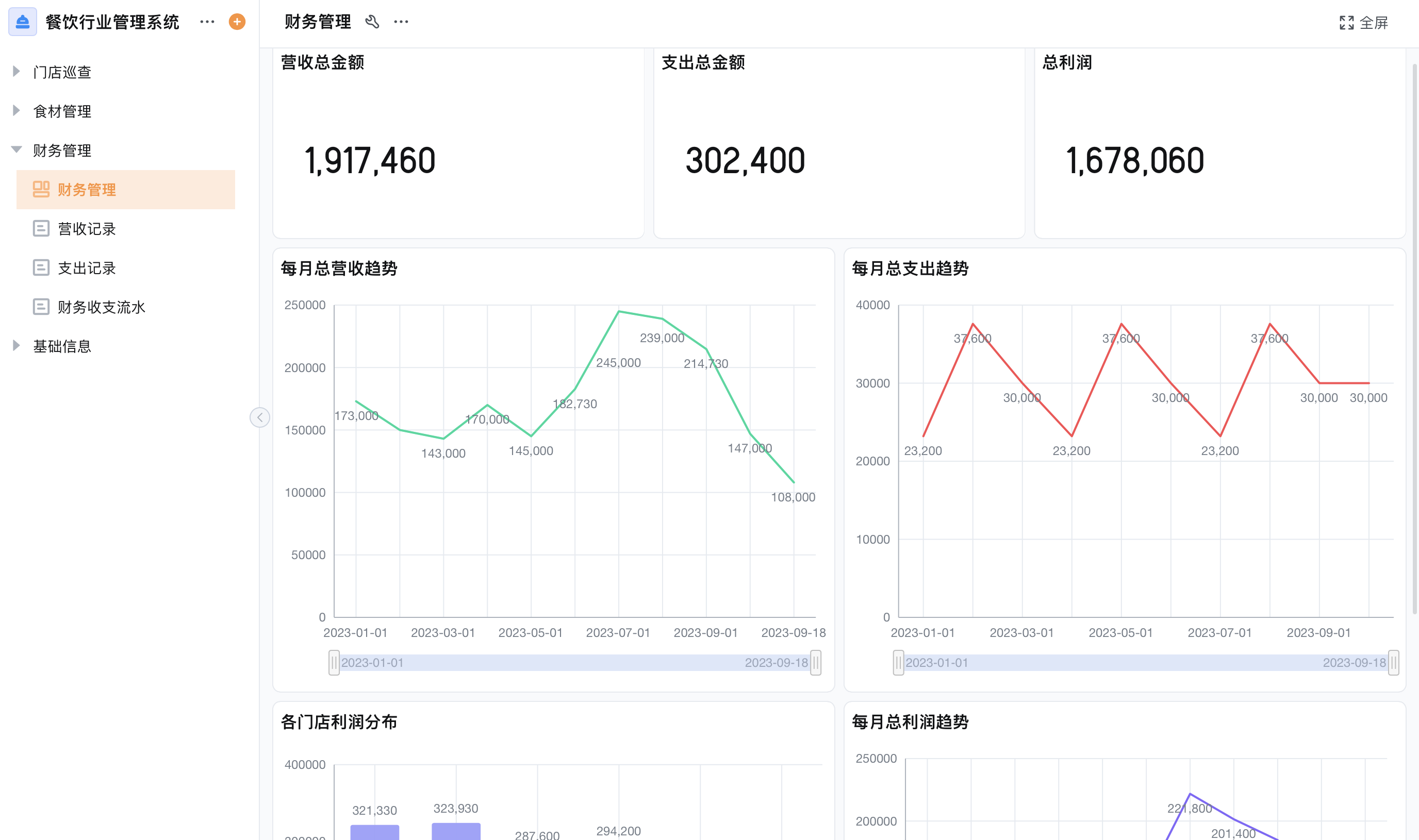
Task: Open the ellipsis menu next to the wrench icon
Action: pyautogui.click(x=401, y=22)
